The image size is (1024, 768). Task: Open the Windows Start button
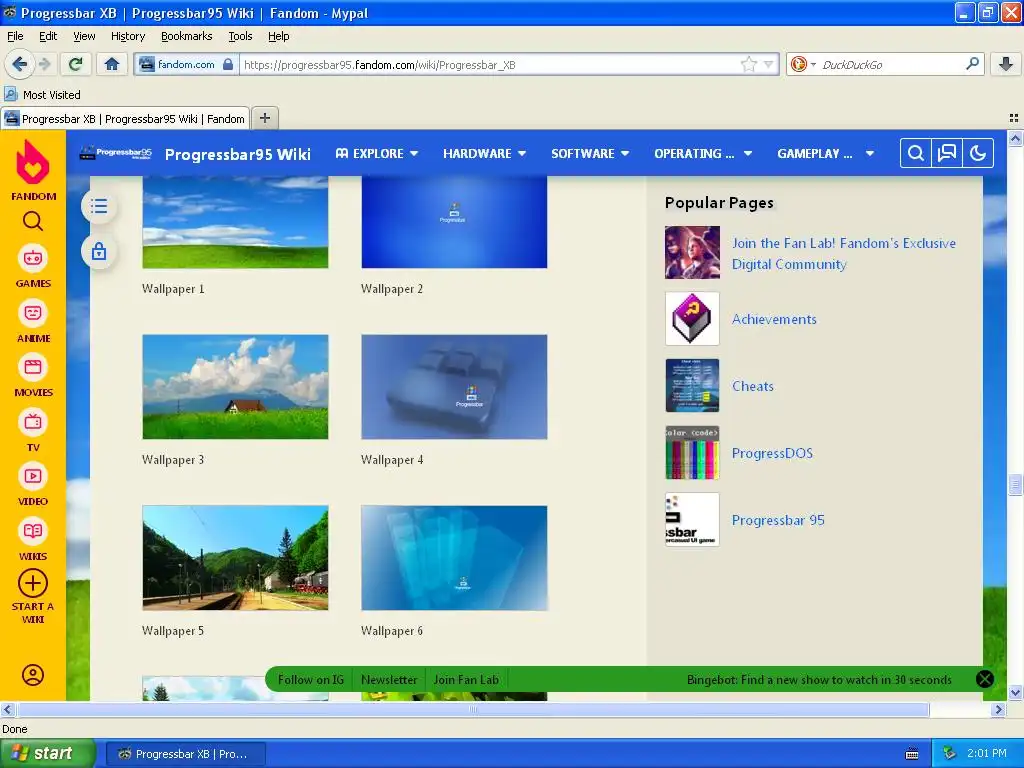[47, 754]
